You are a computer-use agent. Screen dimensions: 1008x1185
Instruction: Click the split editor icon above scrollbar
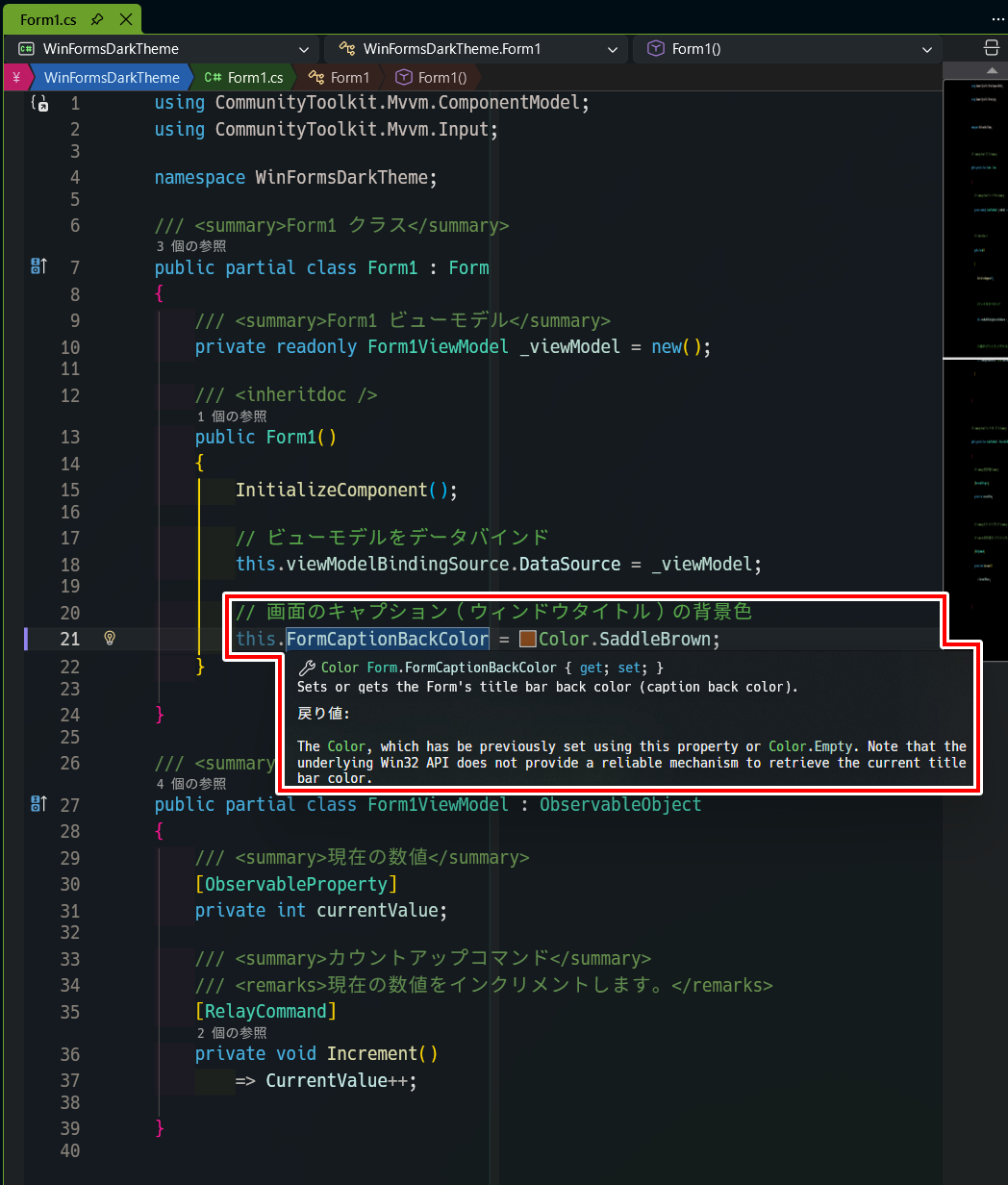[992, 49]
